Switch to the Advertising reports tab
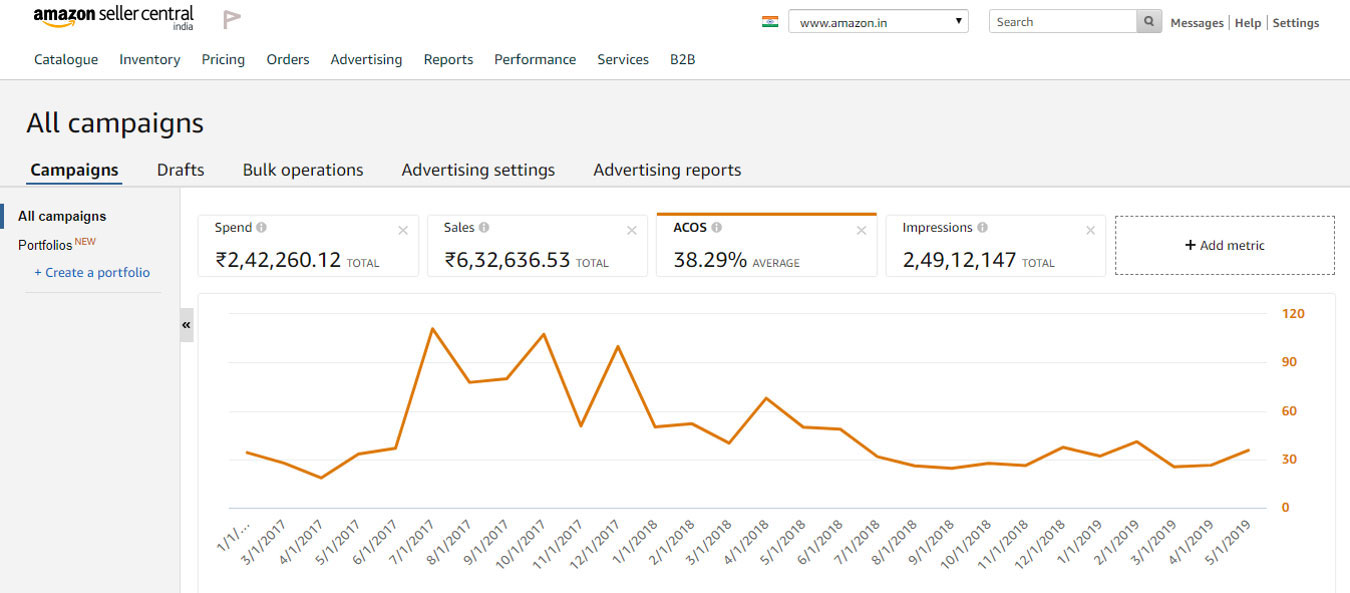This screenshot has height=593, width=1350. pos(667,170)
